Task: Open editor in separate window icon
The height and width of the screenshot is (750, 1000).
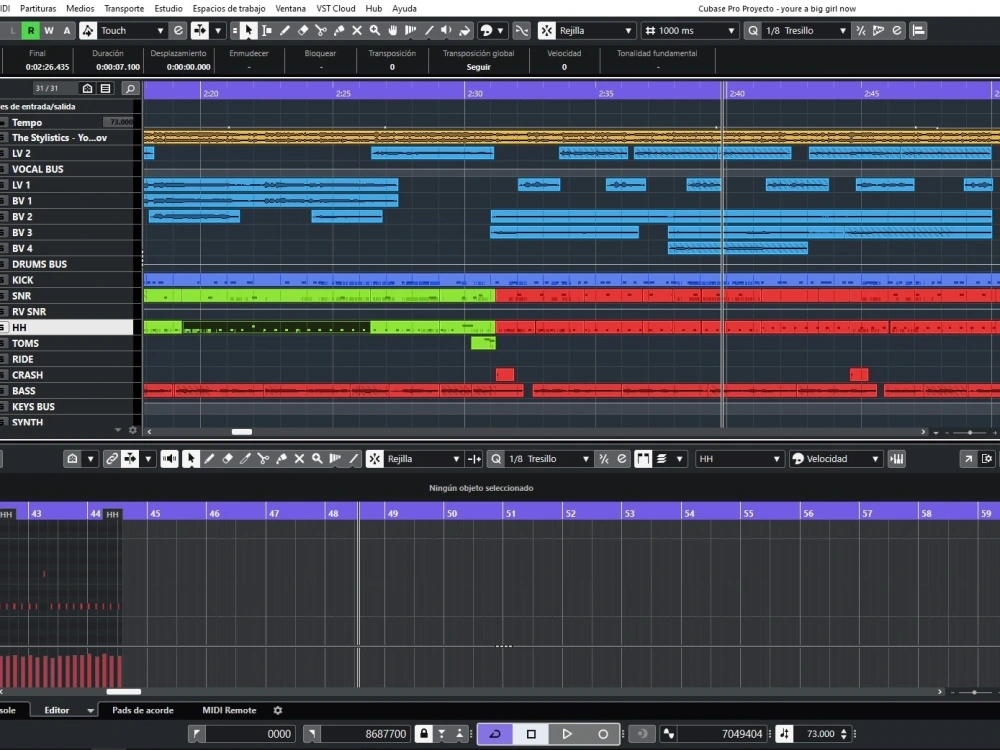Action: coord(968,459)
